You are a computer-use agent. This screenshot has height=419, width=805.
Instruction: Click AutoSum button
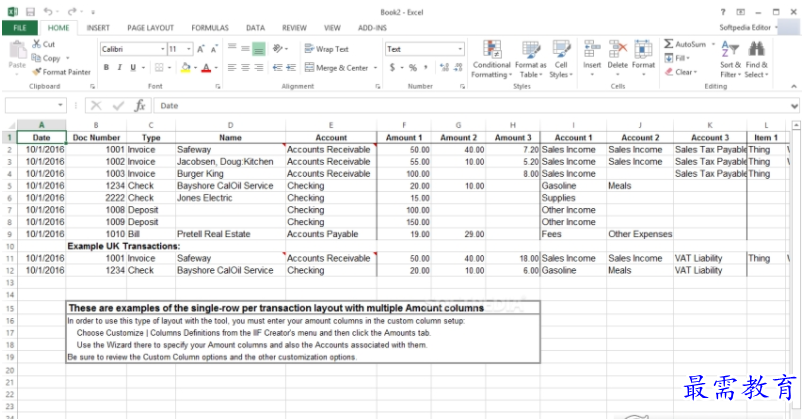tap(685, 44)
